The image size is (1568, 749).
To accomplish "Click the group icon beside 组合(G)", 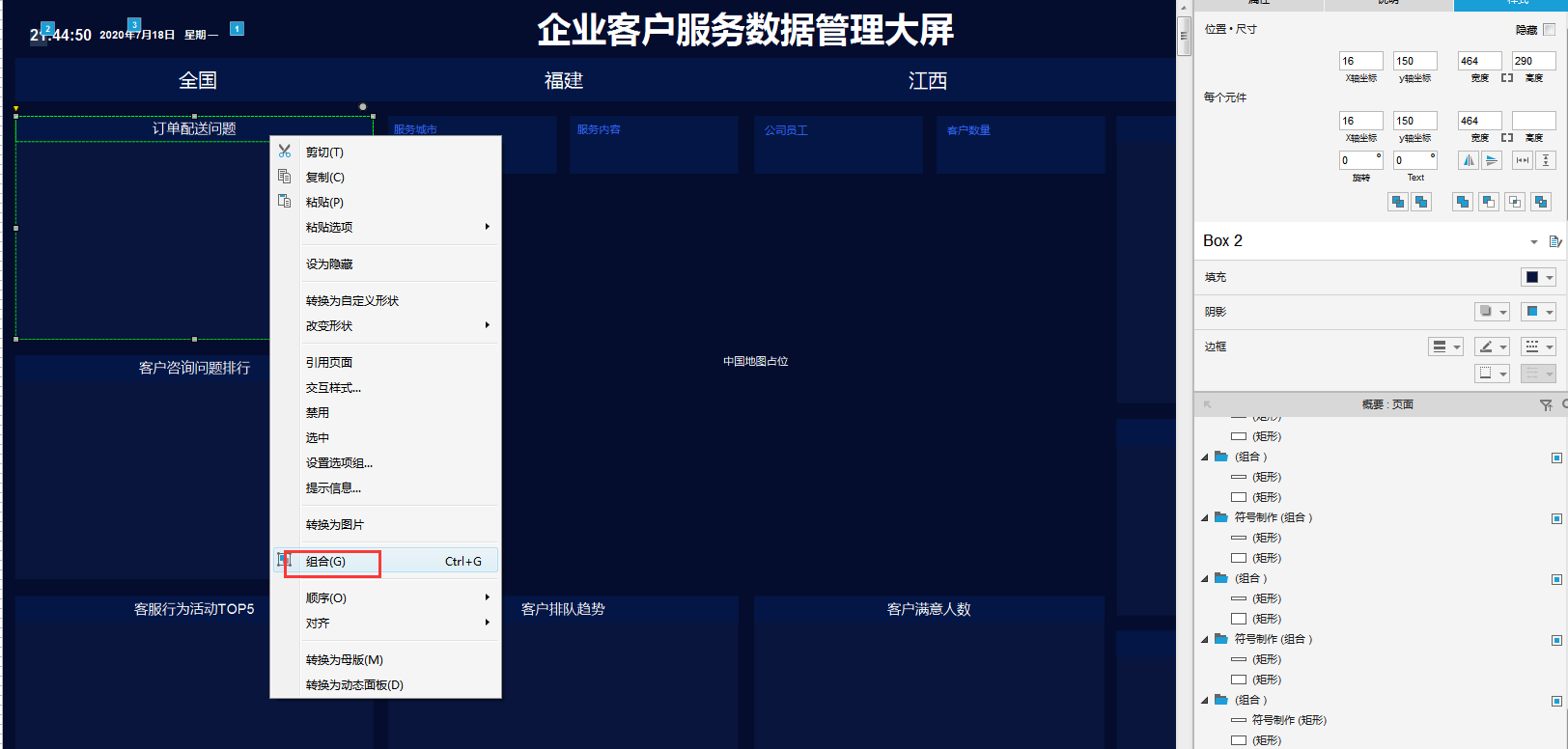I will pos(284,560).
